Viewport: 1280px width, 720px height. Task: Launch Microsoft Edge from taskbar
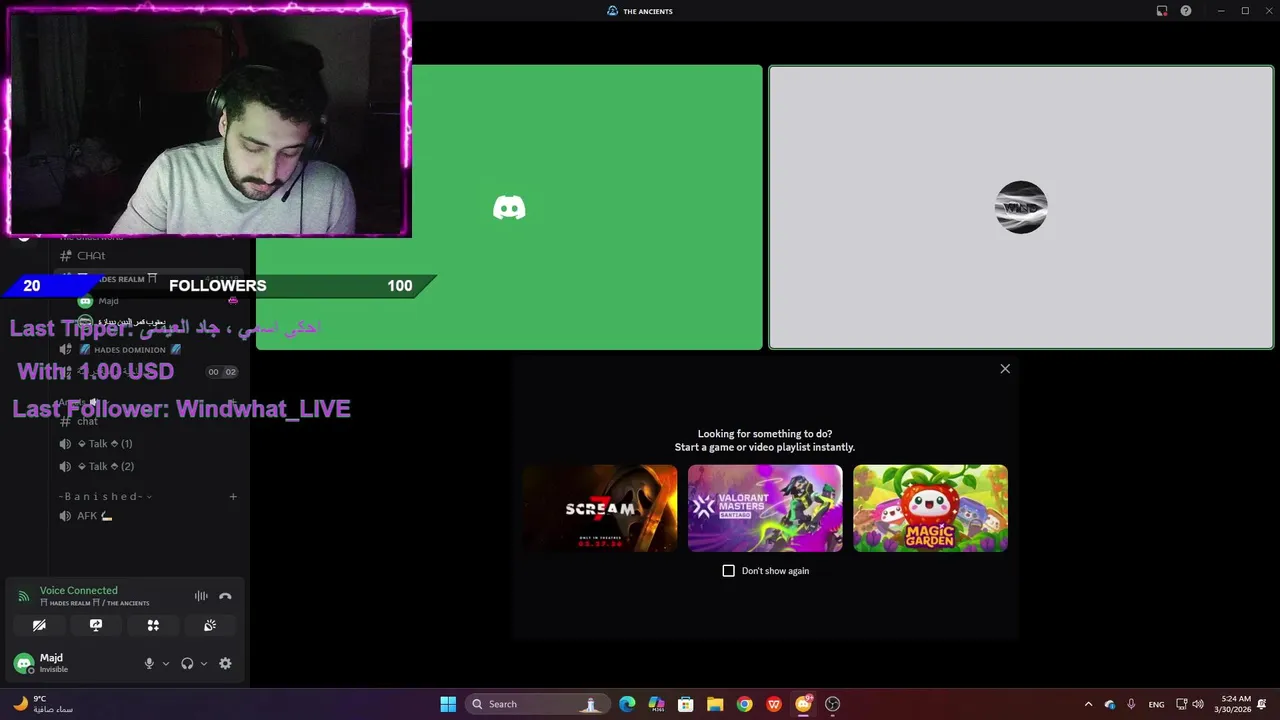627,704
